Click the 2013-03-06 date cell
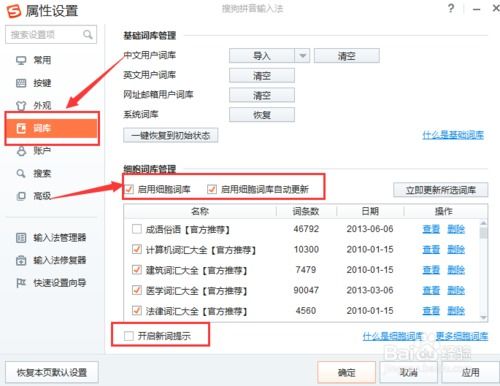This screenshot has height=386, width=500. point(370,290)
